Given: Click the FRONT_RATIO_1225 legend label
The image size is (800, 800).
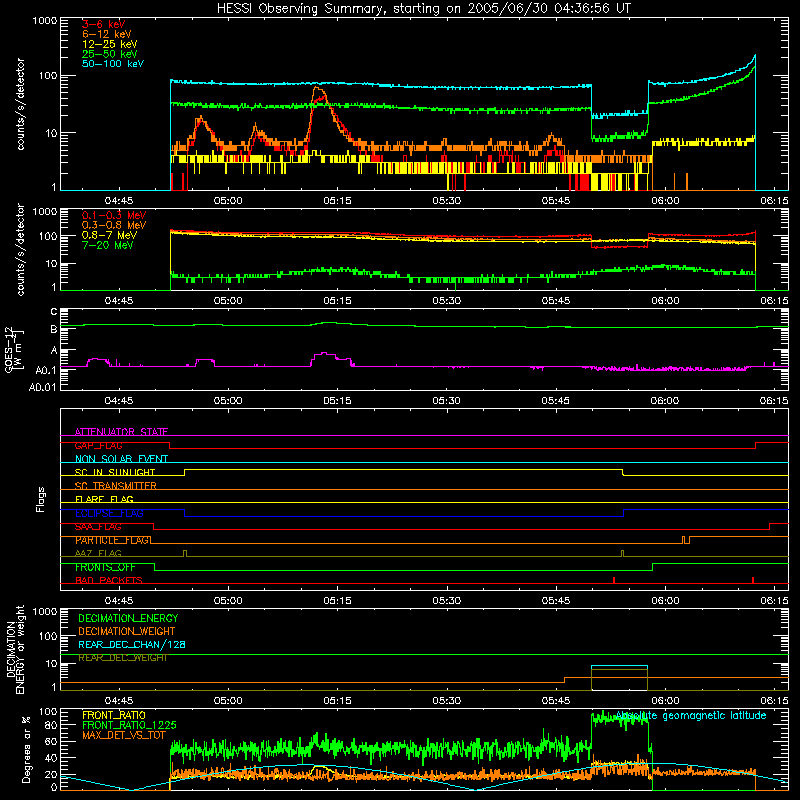Looking at the screenshot, I should (x=129, y=725).
